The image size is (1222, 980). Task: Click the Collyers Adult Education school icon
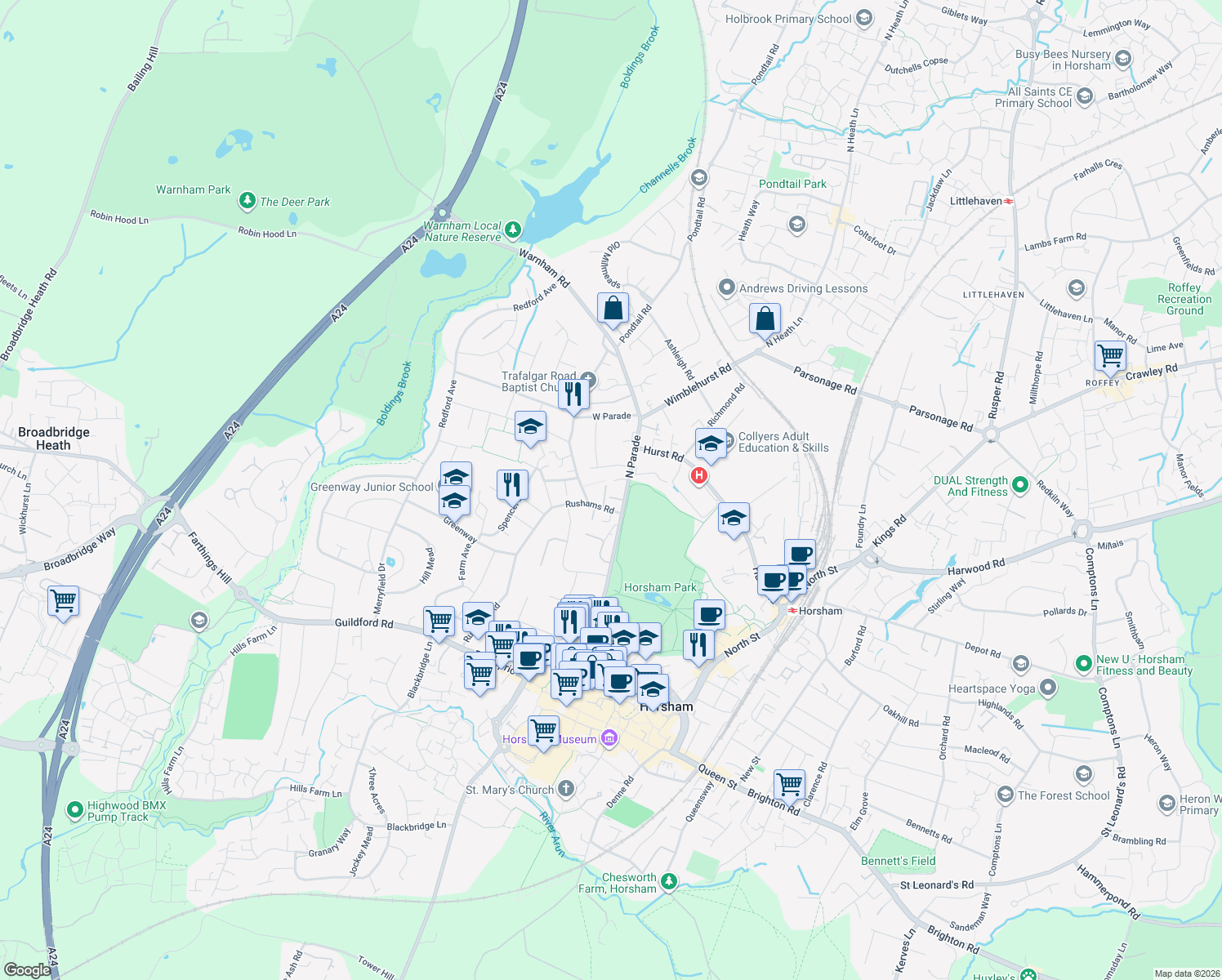point(710,443)
